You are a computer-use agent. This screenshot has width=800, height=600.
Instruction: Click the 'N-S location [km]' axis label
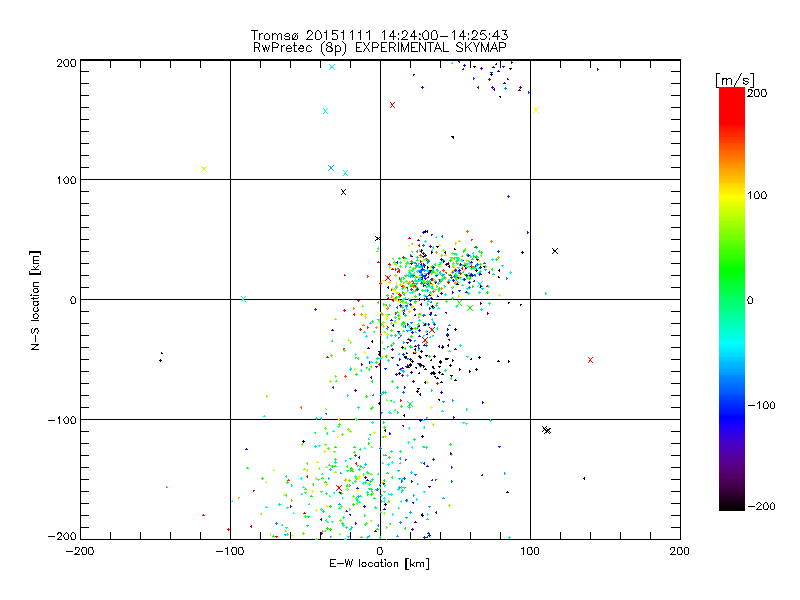tap(35, 300)
